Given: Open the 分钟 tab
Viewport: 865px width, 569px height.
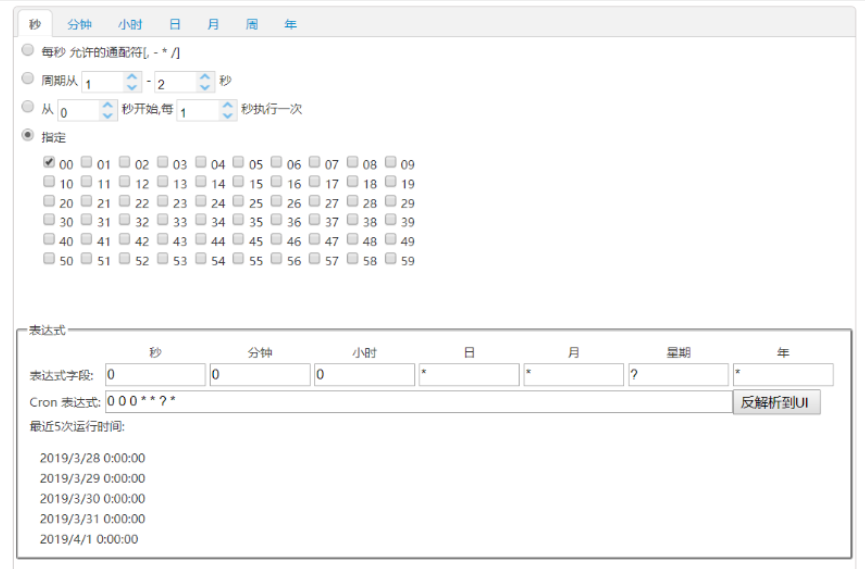Looking at the screenshot, I should 79,24.
